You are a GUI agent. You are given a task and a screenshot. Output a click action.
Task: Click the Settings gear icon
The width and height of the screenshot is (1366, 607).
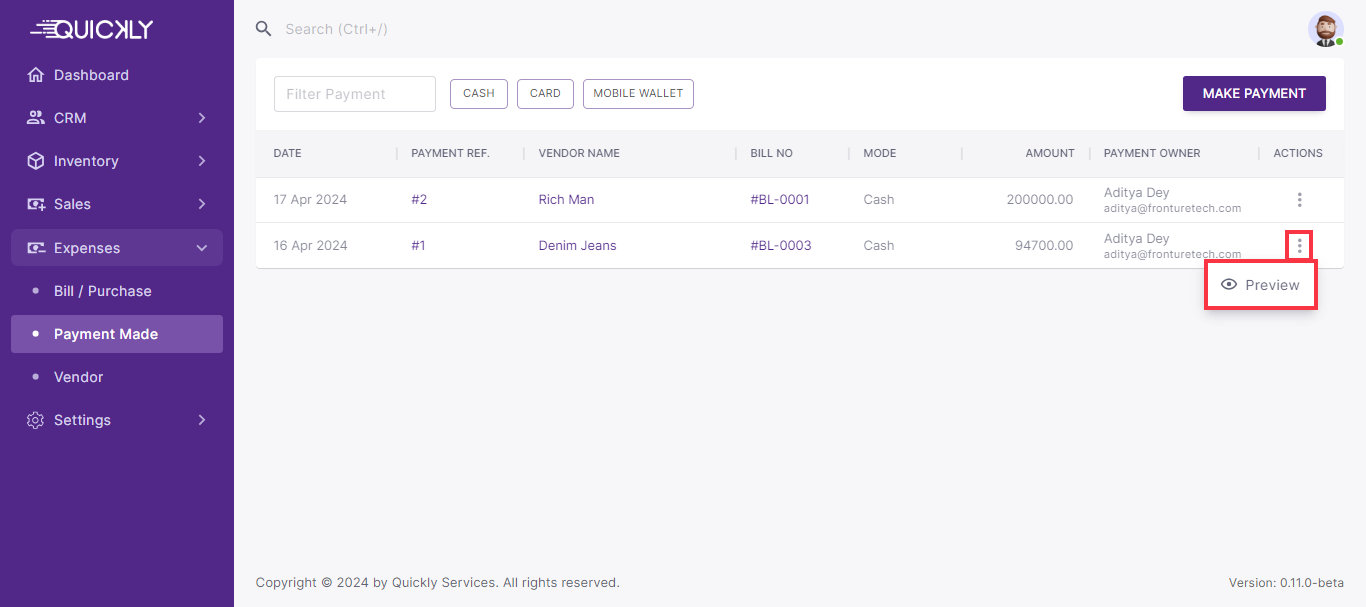pyautogui.click(x=36, y=420)
